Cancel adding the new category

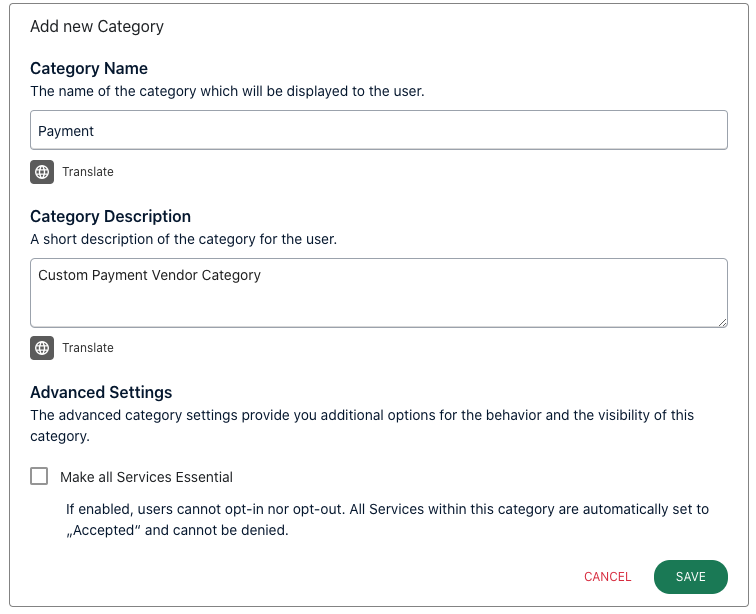(x=607, y=577)
